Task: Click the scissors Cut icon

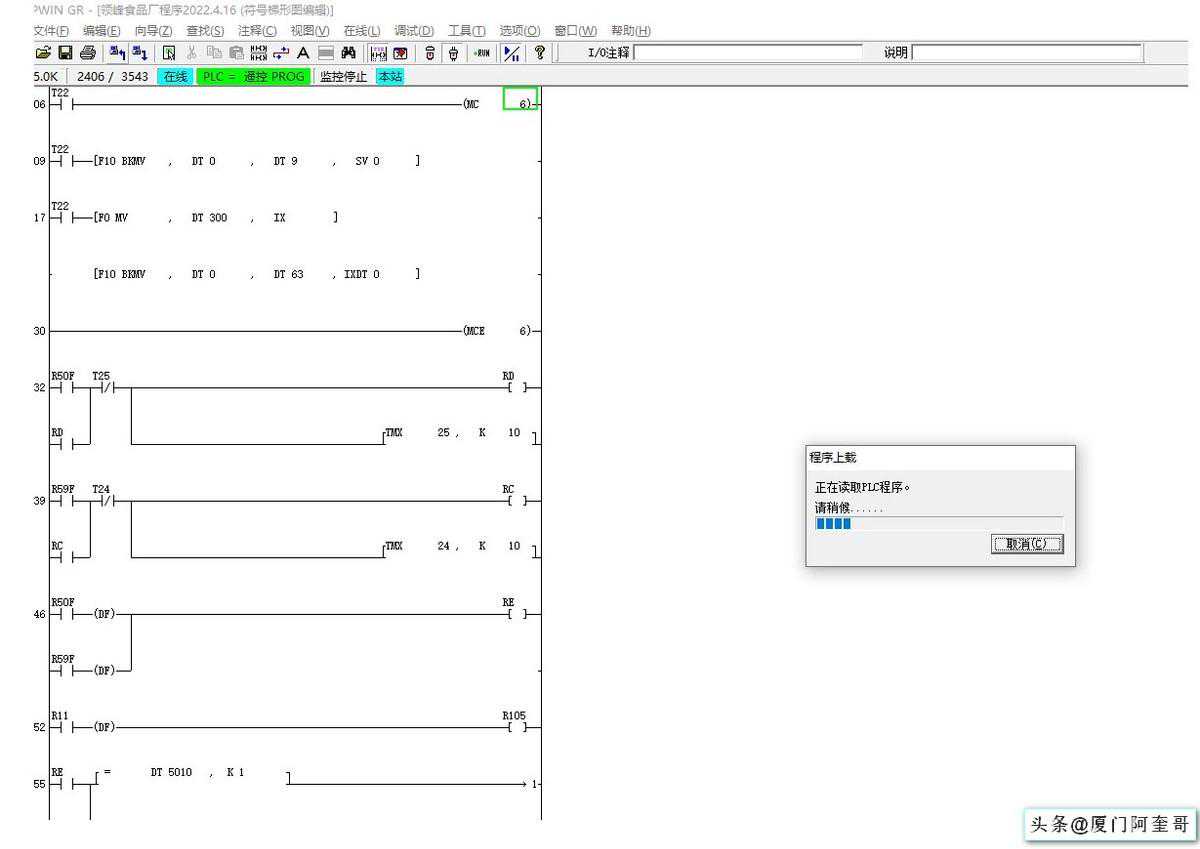Action: click(x=191, y=53)
